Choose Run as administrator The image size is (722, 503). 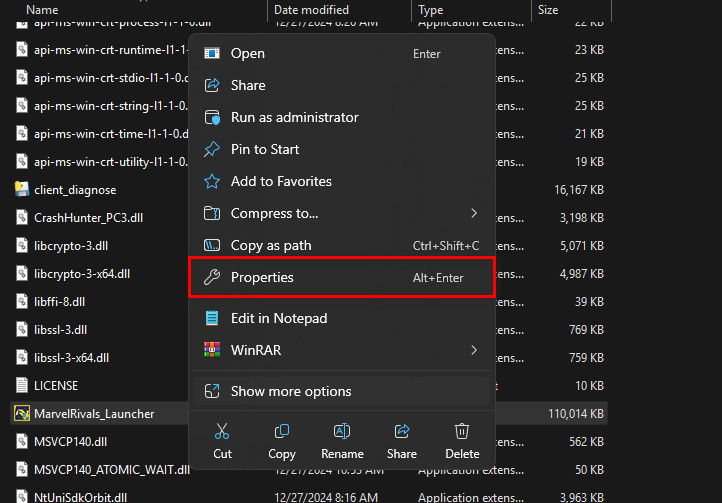coord(342,117)
